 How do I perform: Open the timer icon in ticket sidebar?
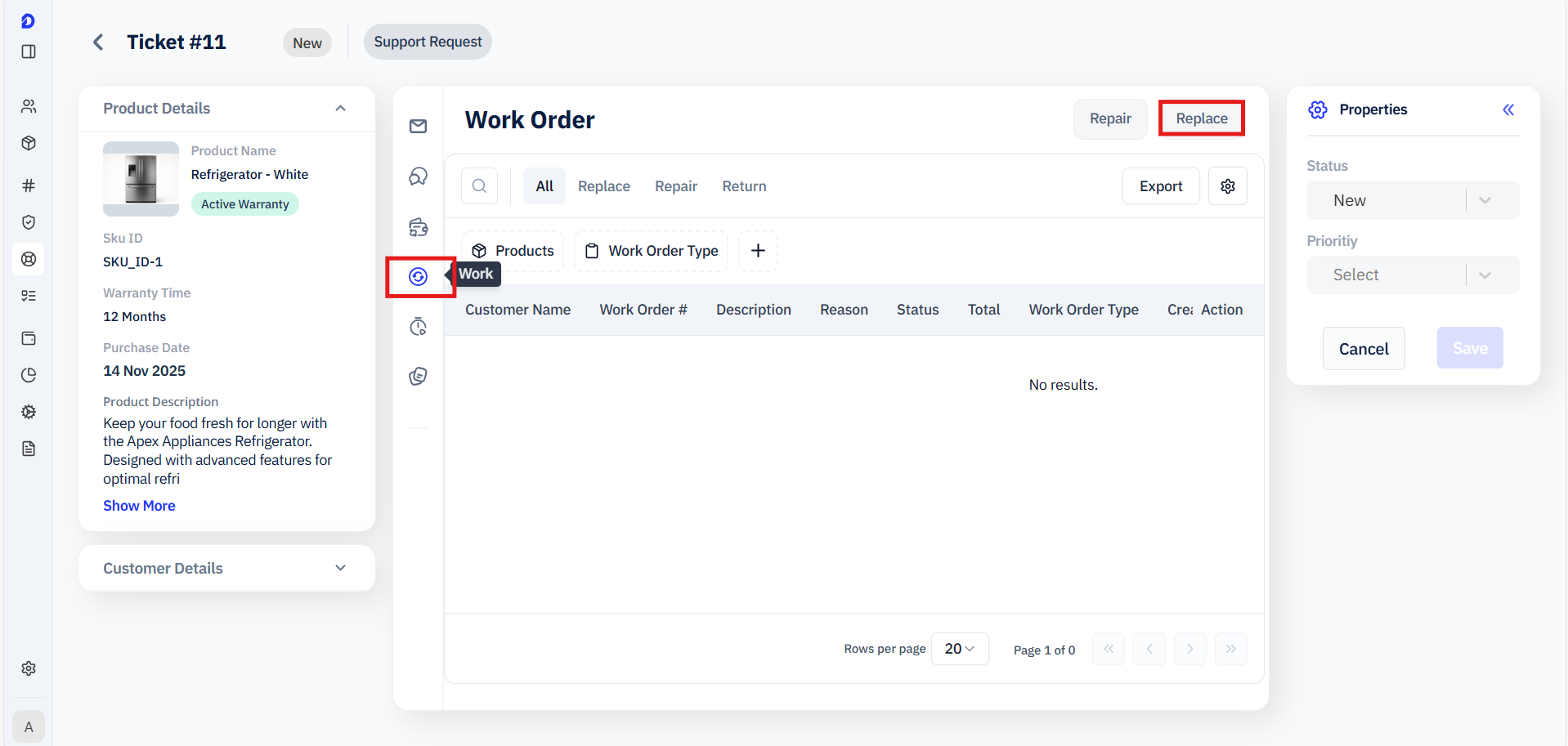tap(418, 327)
